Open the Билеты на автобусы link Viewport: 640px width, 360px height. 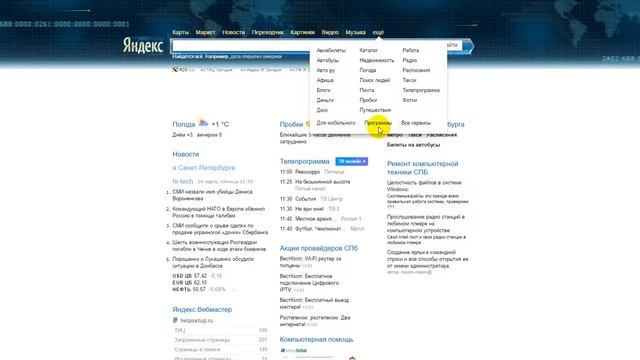pos(413,145)
